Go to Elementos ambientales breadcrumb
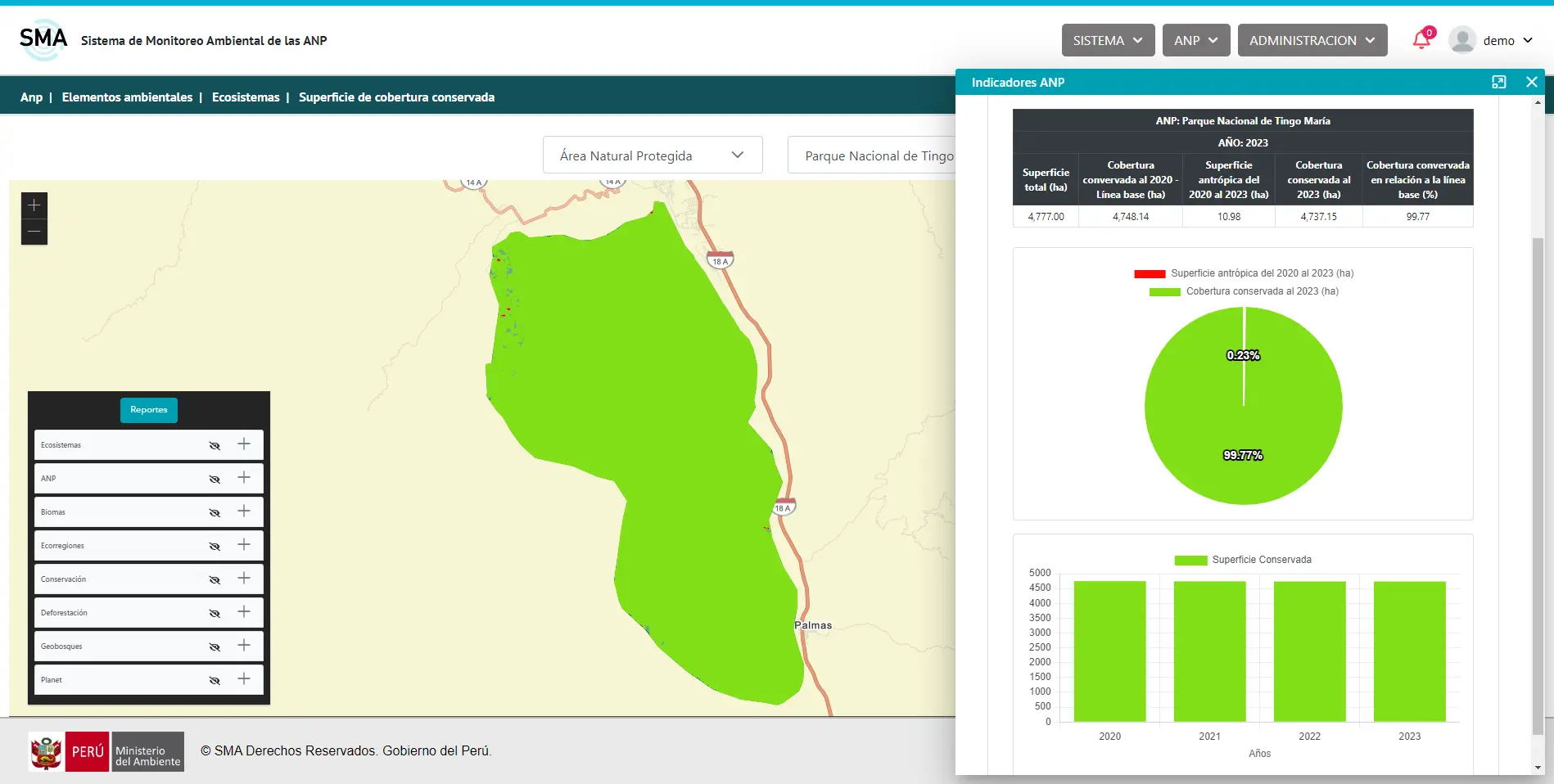This screenshot has height=784, width=1554. point(127,97)
